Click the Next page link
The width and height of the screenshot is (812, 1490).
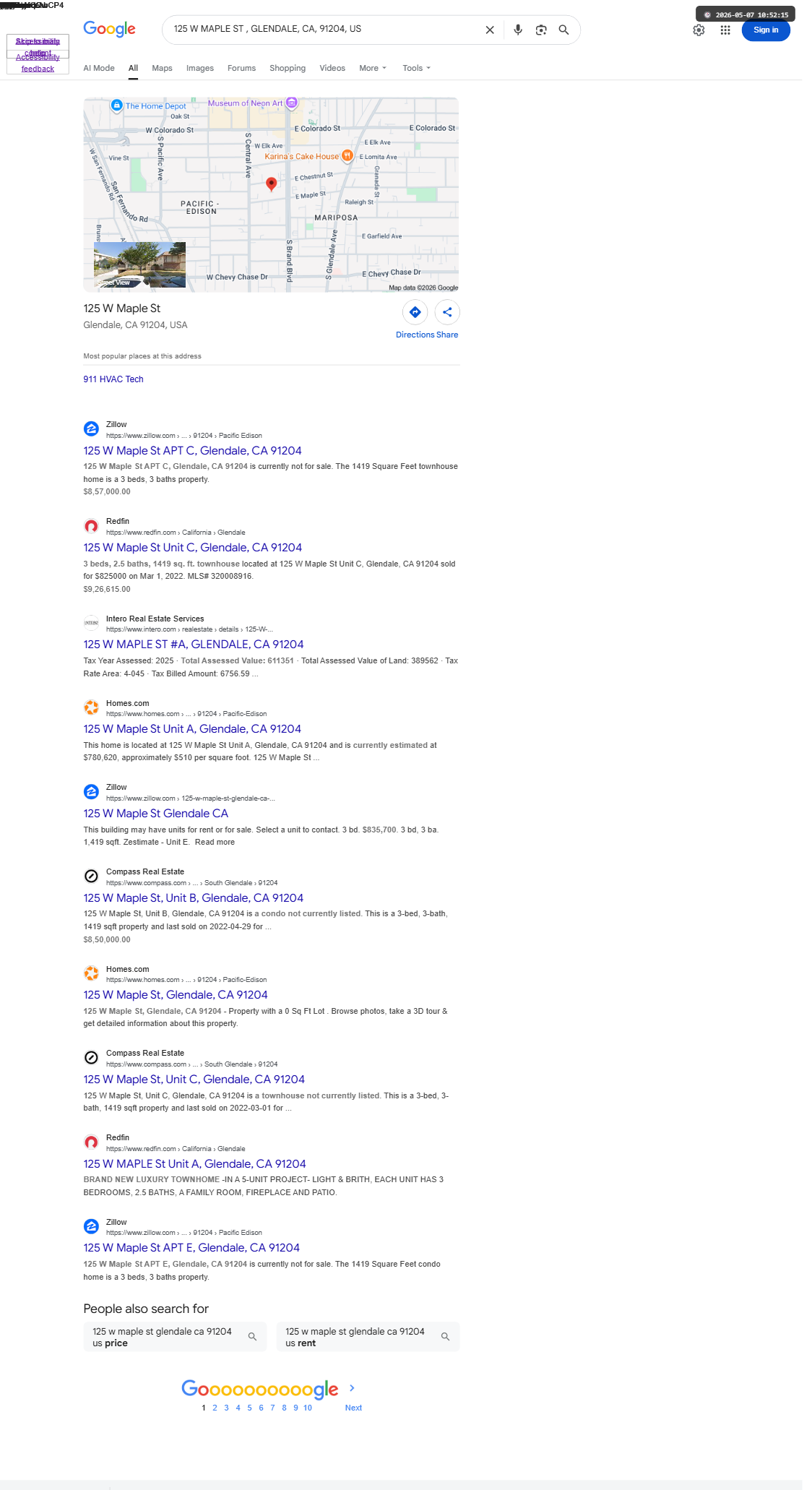pos(353,1408)
